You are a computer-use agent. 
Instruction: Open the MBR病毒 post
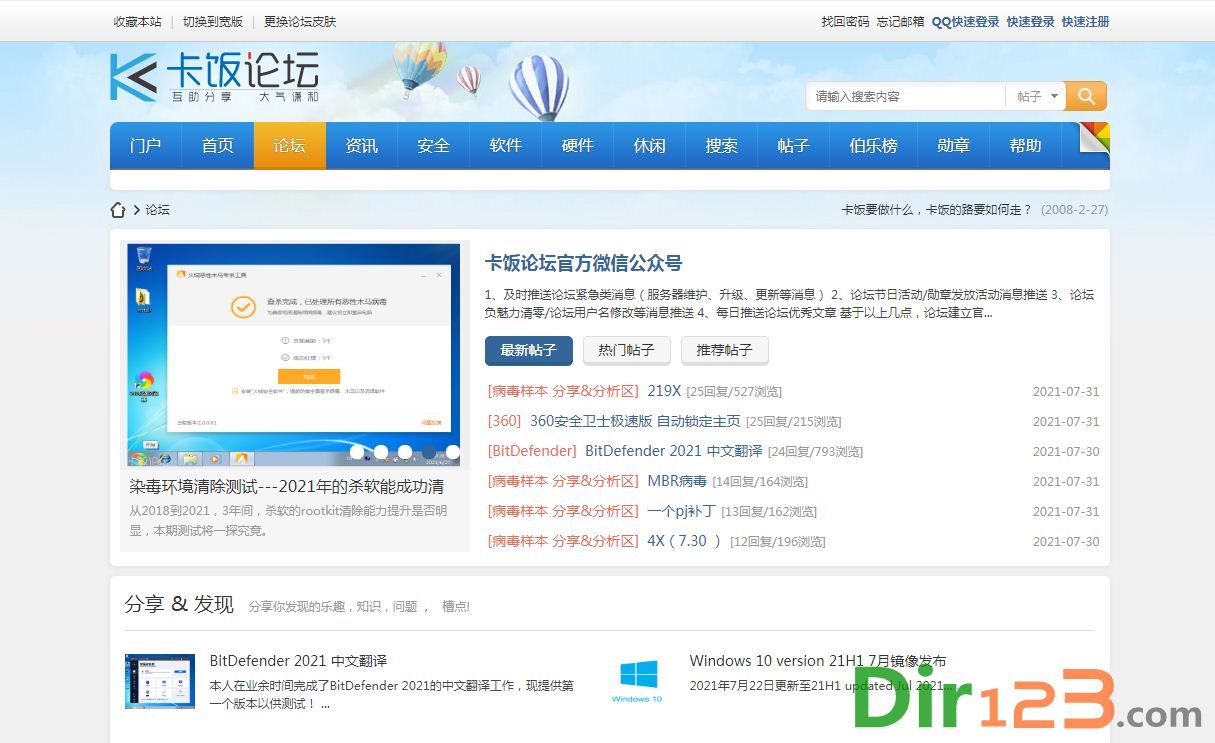pos(677,481)
